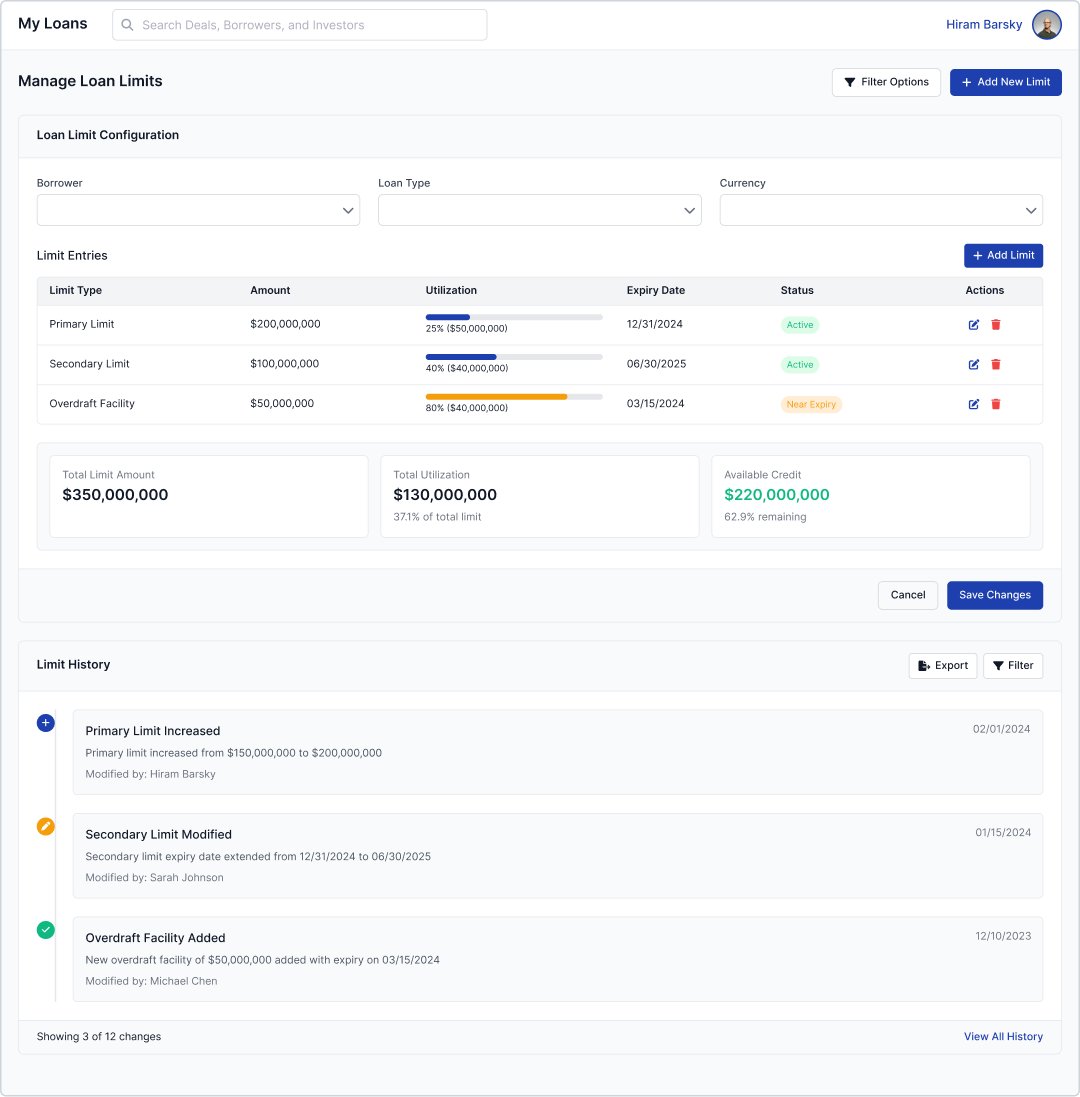
Task: Open the Secondary Limit Modified history entry
Action: point(557,856)
